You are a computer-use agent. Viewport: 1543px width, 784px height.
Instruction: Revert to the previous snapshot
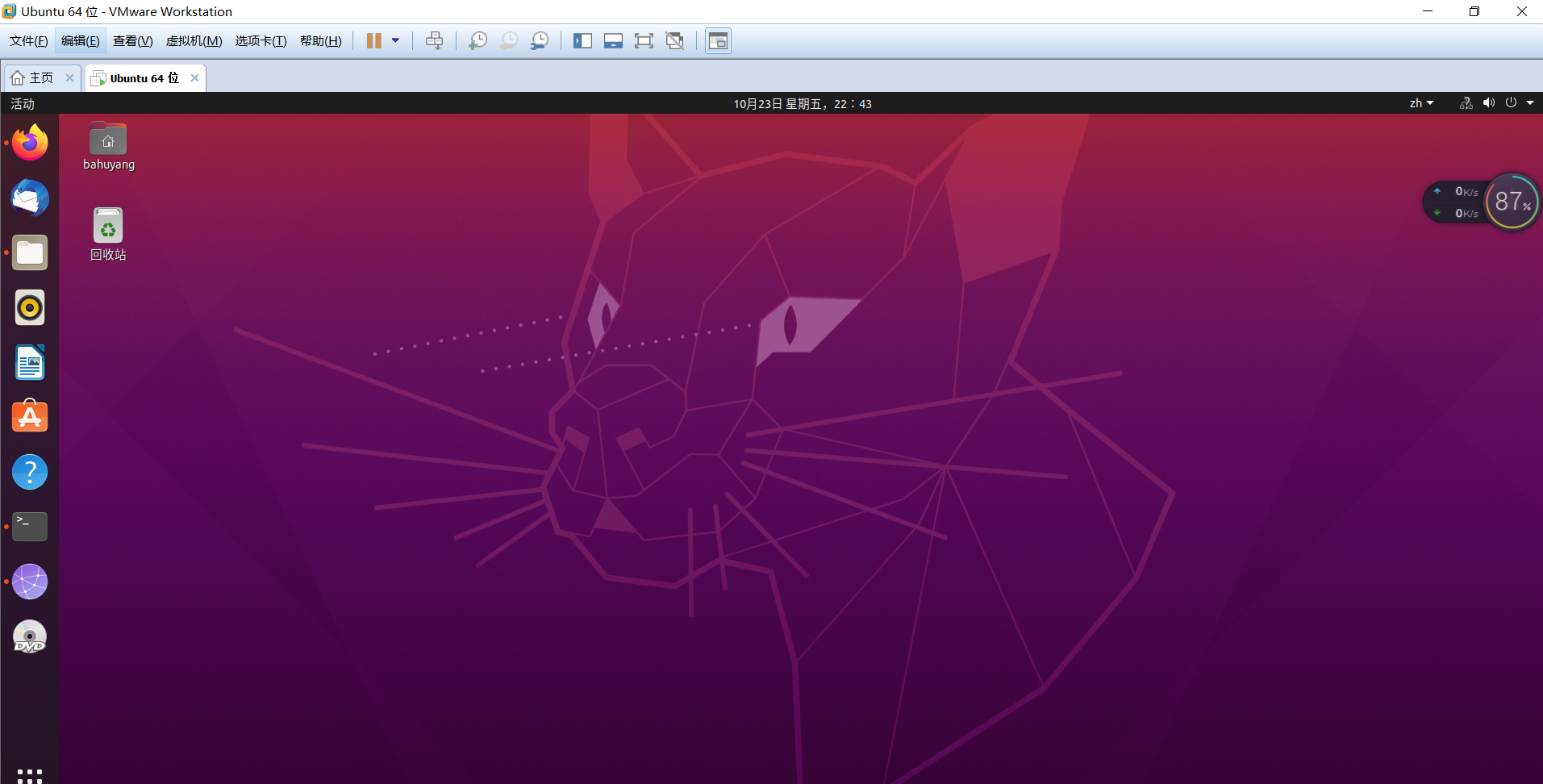pyautogui.click(x=508, y=41)
